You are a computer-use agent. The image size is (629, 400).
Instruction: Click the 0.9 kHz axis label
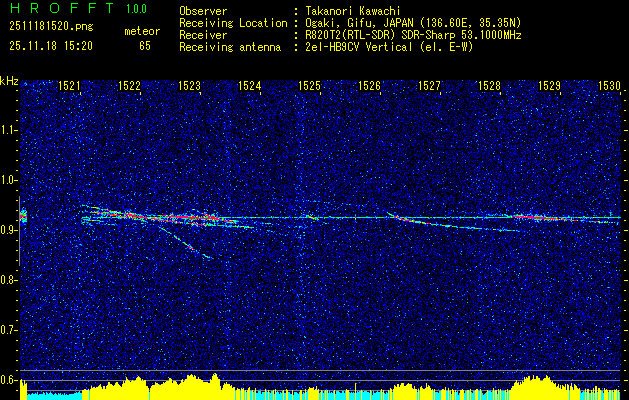[9, 230]
